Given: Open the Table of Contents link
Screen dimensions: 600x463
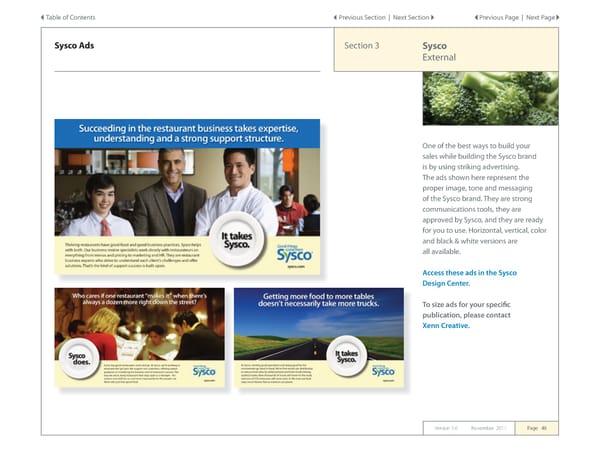Looking at the screenshot, I should pyautogui.click(x=72, y=18).
